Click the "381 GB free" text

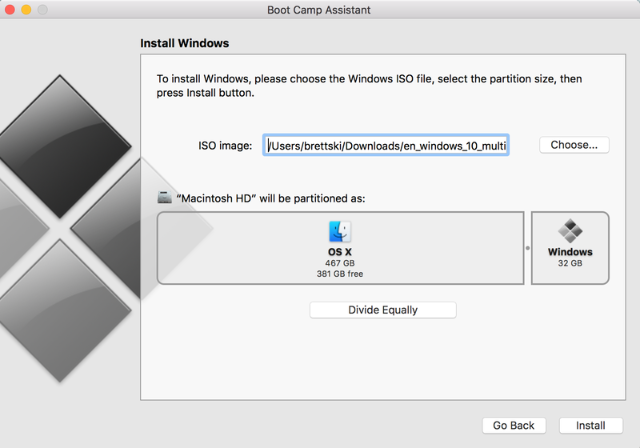[340, 272]
